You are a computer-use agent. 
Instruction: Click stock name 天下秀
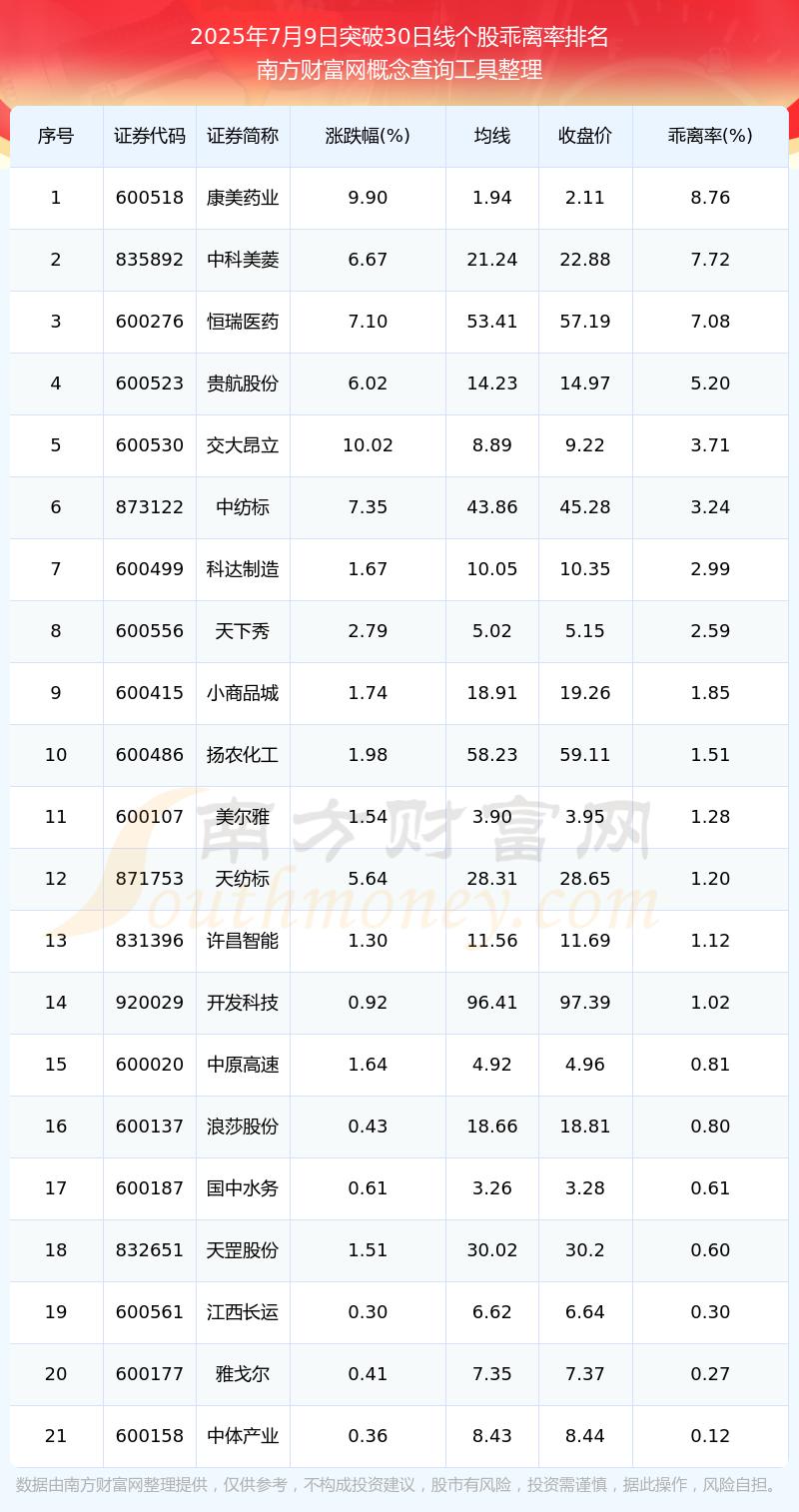point(243,631)
